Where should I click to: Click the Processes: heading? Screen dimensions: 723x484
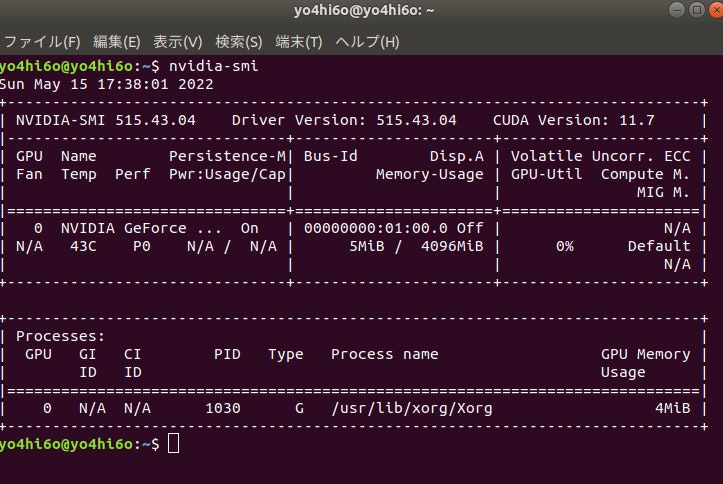tap(60, 336)
